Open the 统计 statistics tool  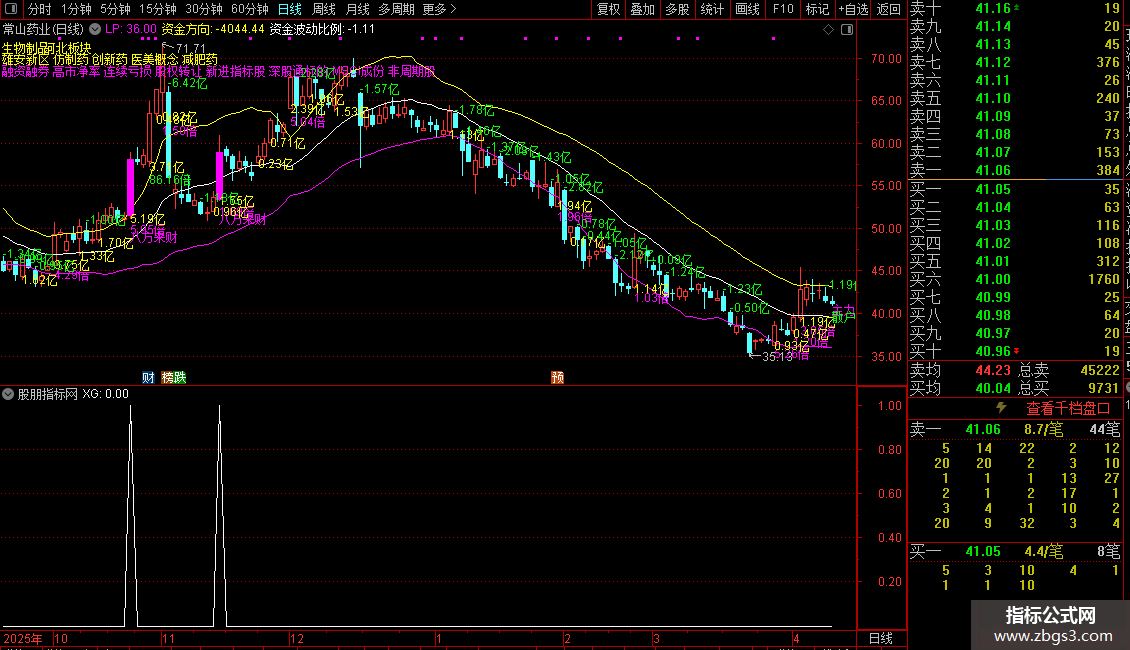712,9
